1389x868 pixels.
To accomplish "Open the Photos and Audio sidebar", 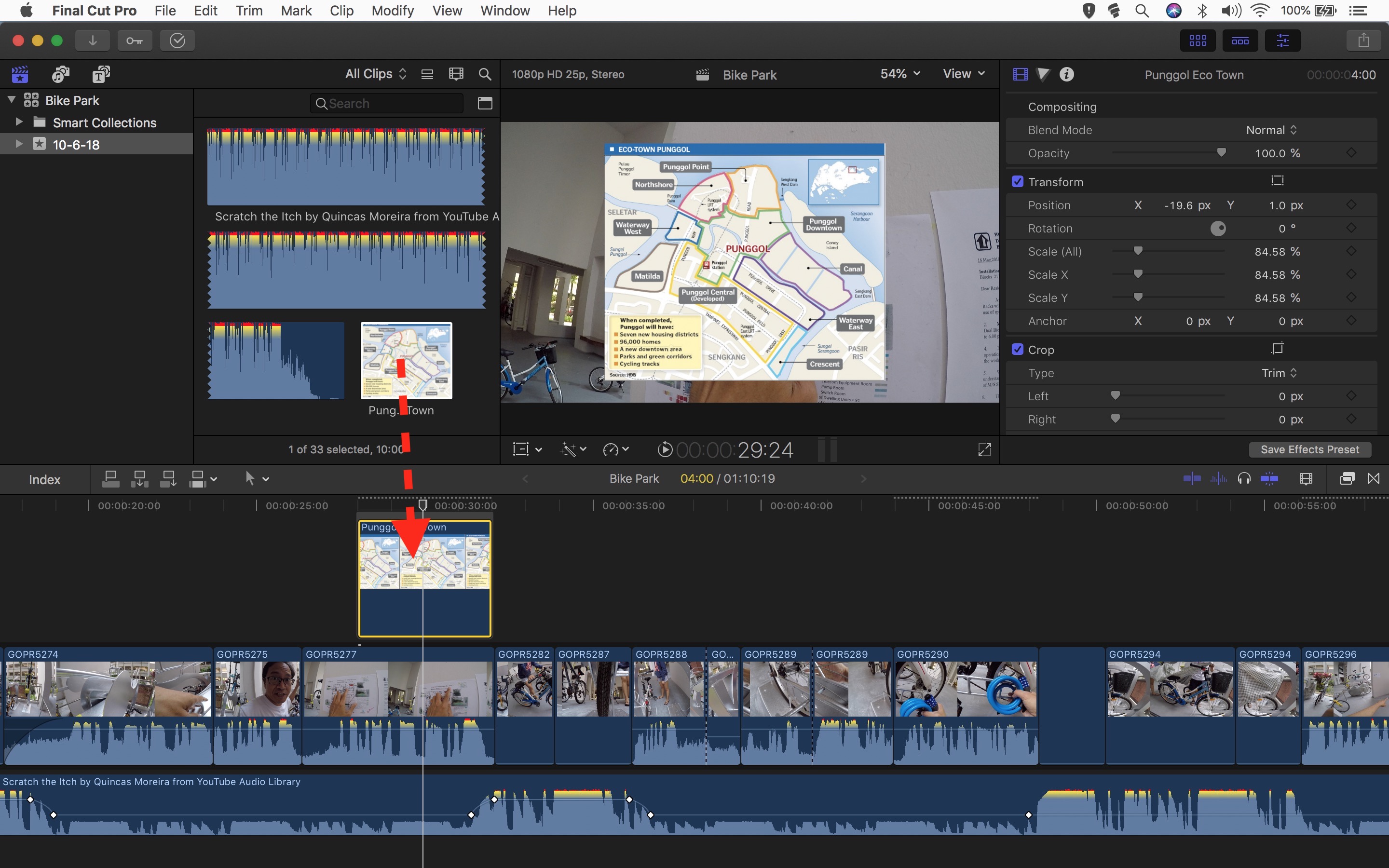I will (x=60, y=74).
